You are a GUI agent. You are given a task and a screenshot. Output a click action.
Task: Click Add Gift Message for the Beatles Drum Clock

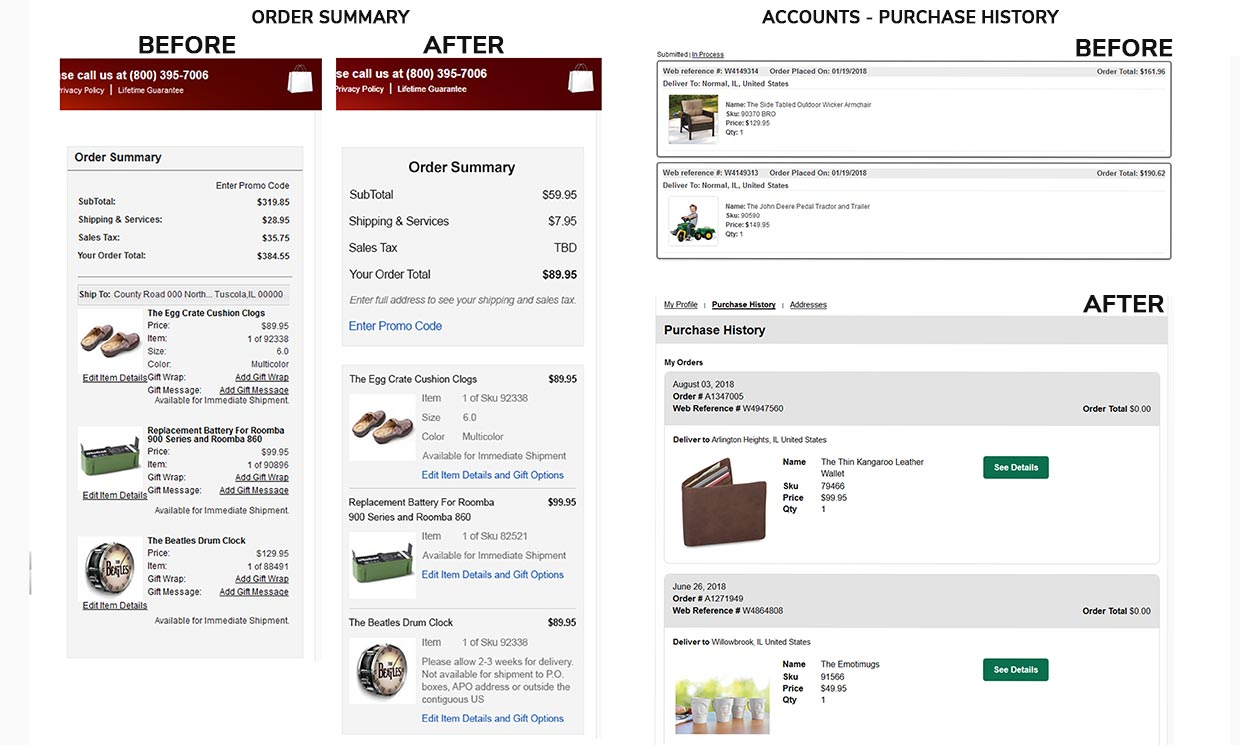tap(254, 592)
